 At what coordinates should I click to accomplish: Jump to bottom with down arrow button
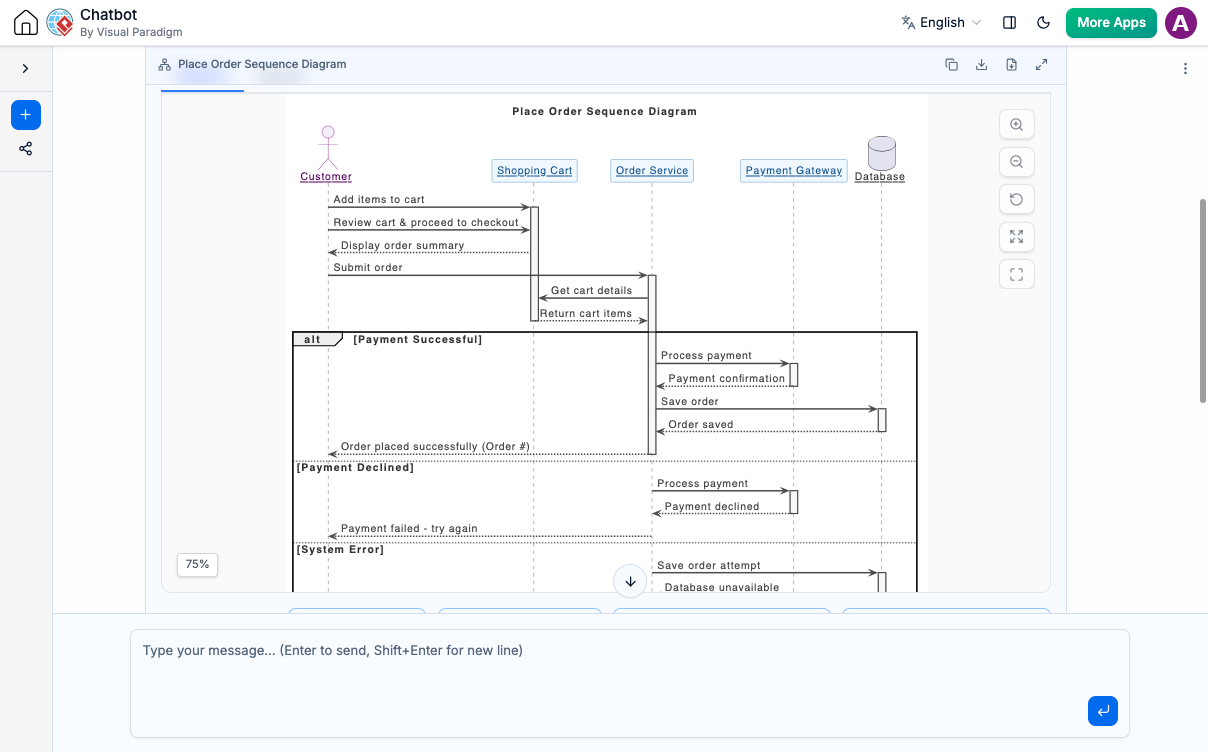point(630,581)
